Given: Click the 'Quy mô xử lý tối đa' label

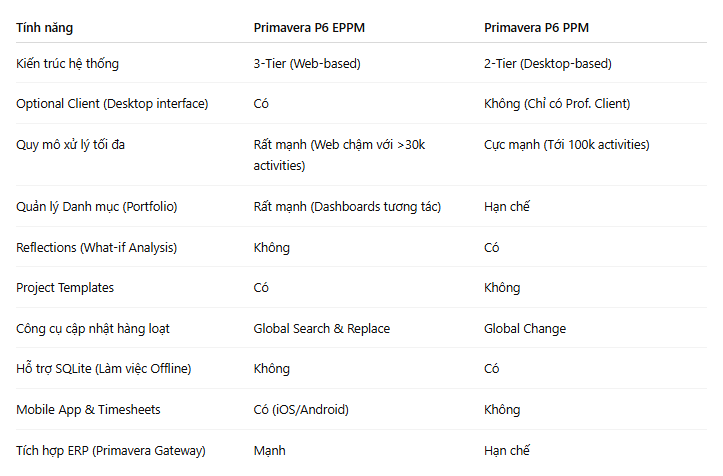Looking at the screenshot, I should pos(71,144).
